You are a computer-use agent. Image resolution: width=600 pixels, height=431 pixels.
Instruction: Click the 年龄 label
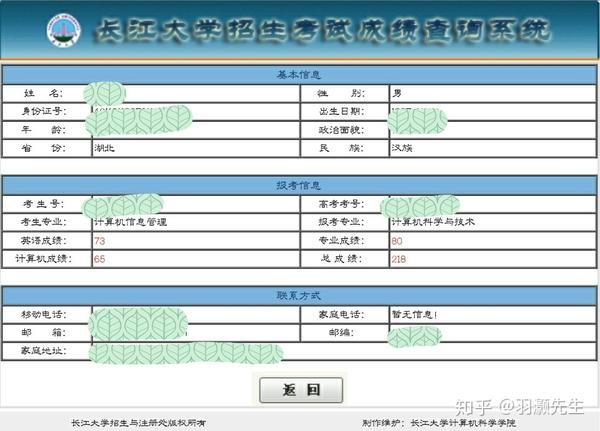pyautogui.click(x=43, y=130)
